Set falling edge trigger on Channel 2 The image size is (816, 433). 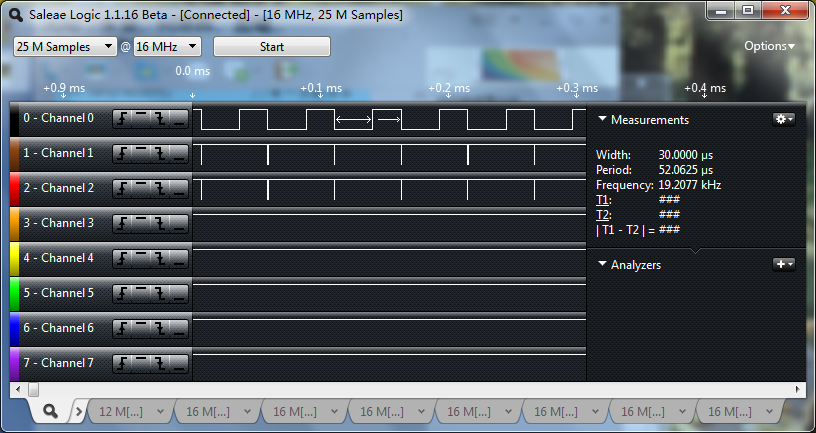click(160, 189)
